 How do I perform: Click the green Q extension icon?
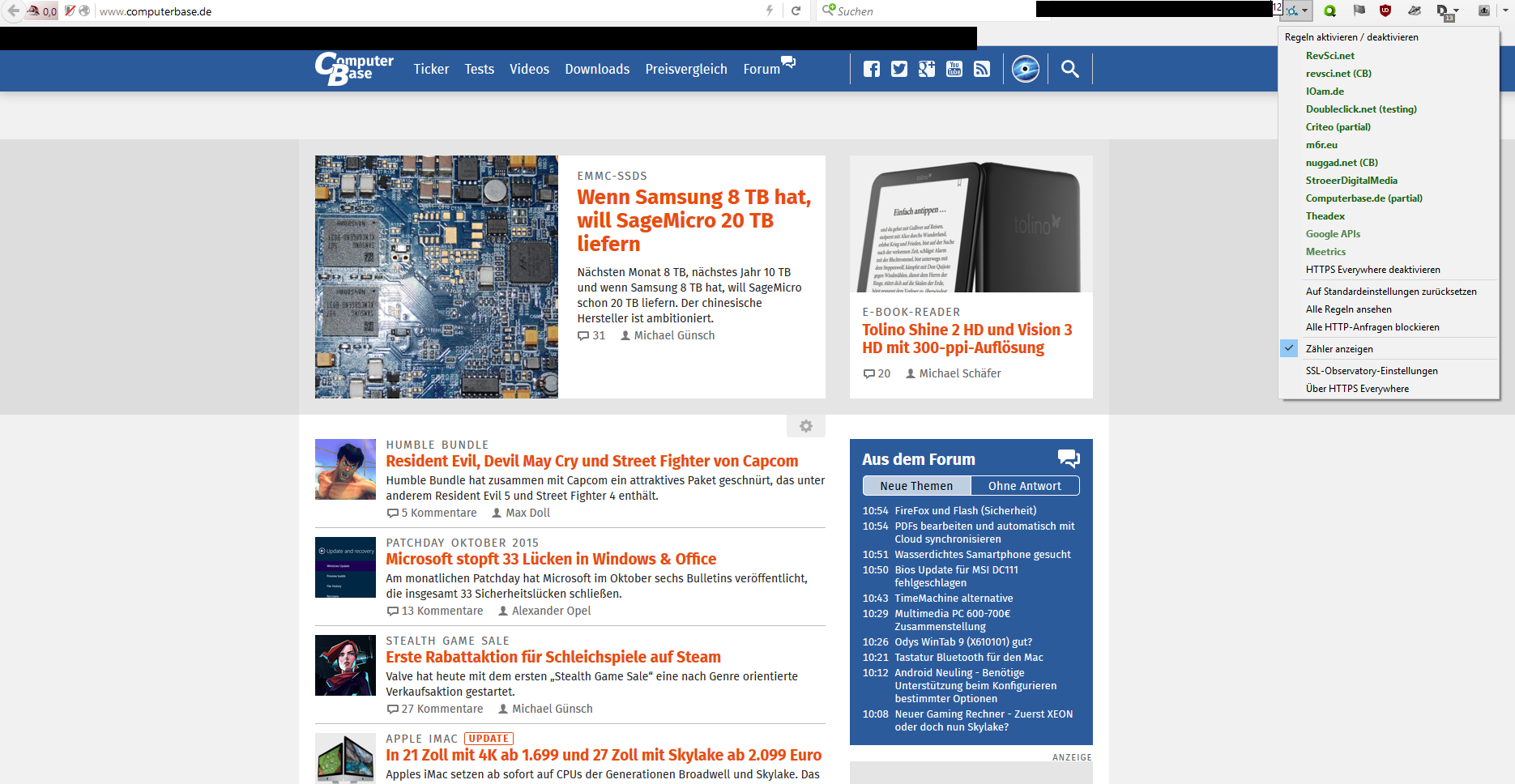click(1329, 11)
